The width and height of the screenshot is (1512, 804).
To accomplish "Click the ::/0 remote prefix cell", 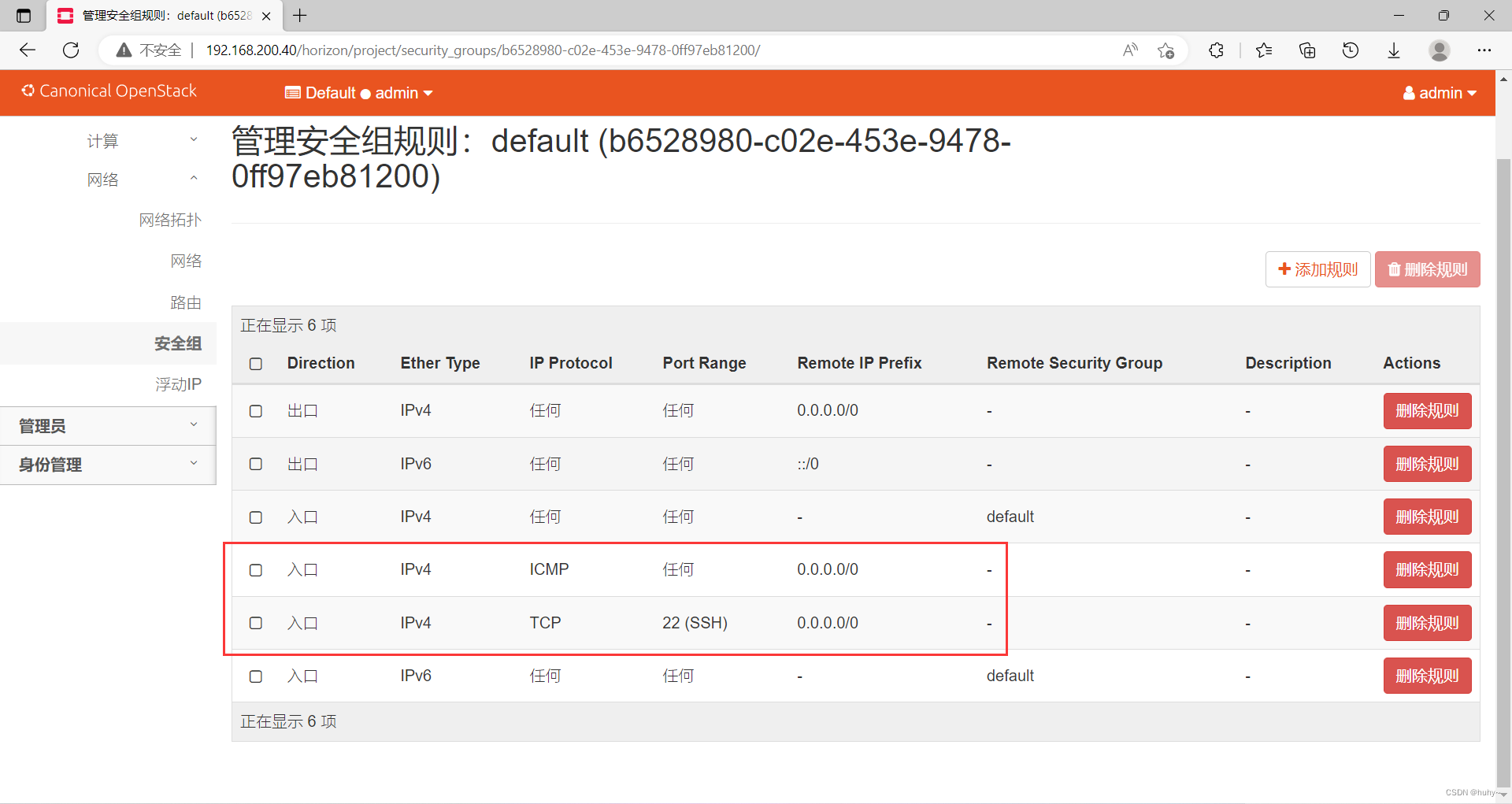I will [808, 464].
